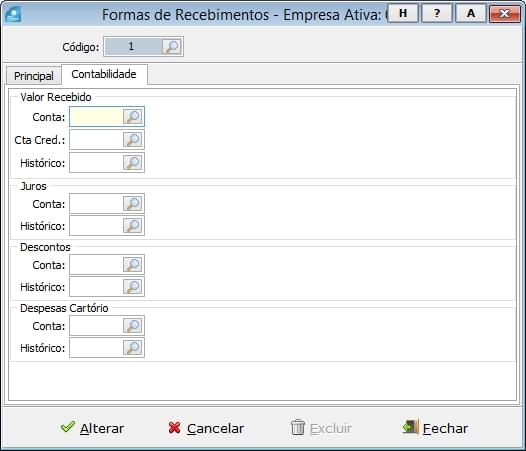Open Despesas Cartório Conta lookup magnifier
The image size is (526, 451).
pyautogui.click(x=133, y=325)
